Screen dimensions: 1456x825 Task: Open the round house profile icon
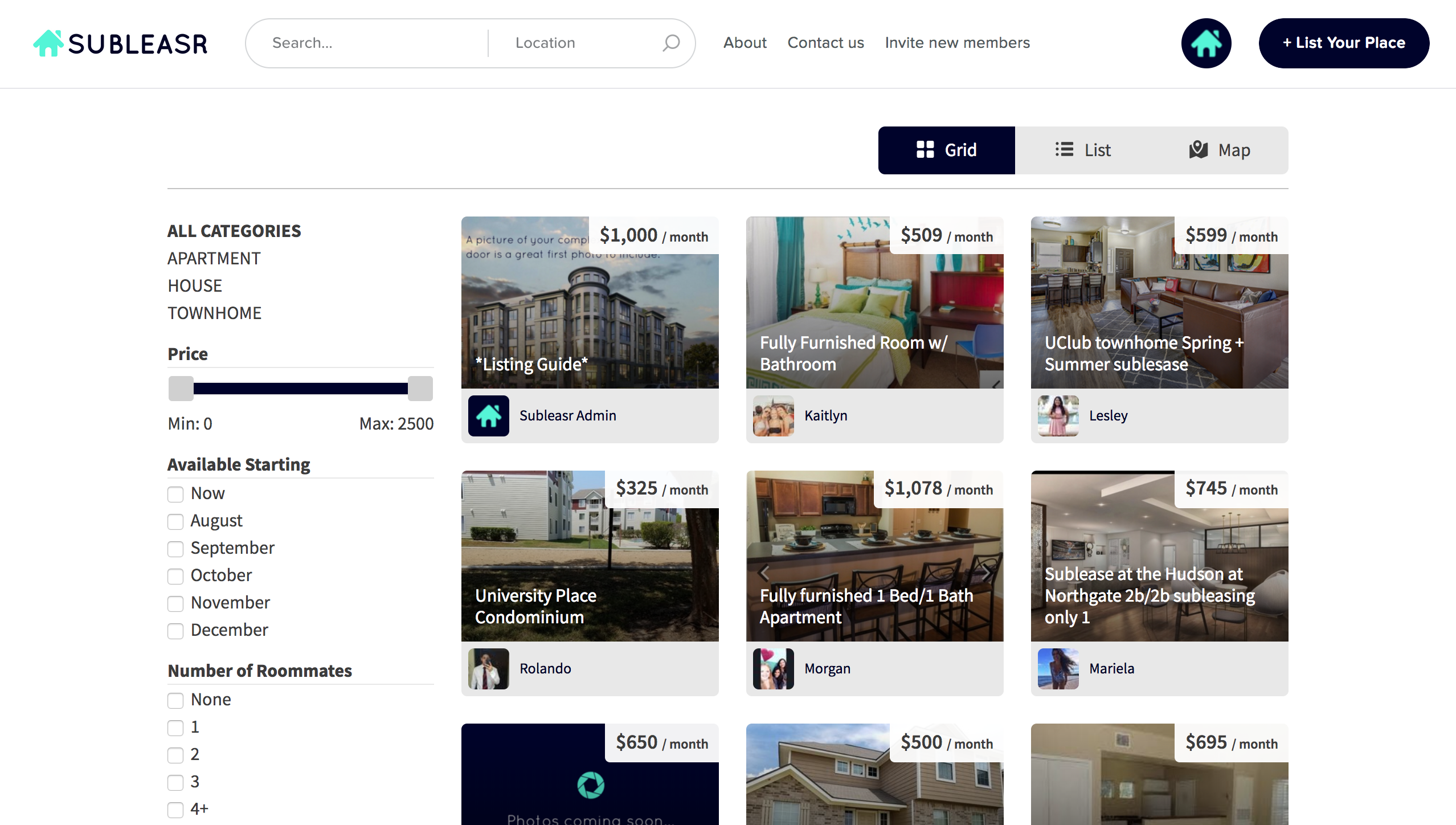click(x=1206, y=43)
